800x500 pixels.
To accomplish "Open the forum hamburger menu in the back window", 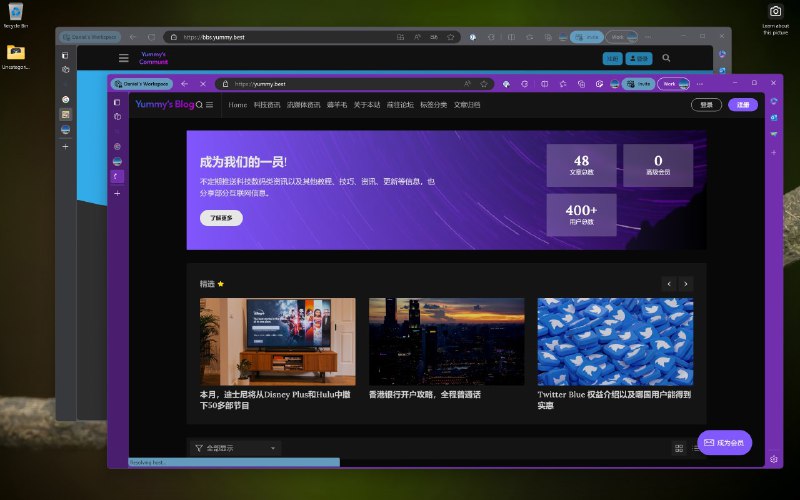I will point(124,59).
